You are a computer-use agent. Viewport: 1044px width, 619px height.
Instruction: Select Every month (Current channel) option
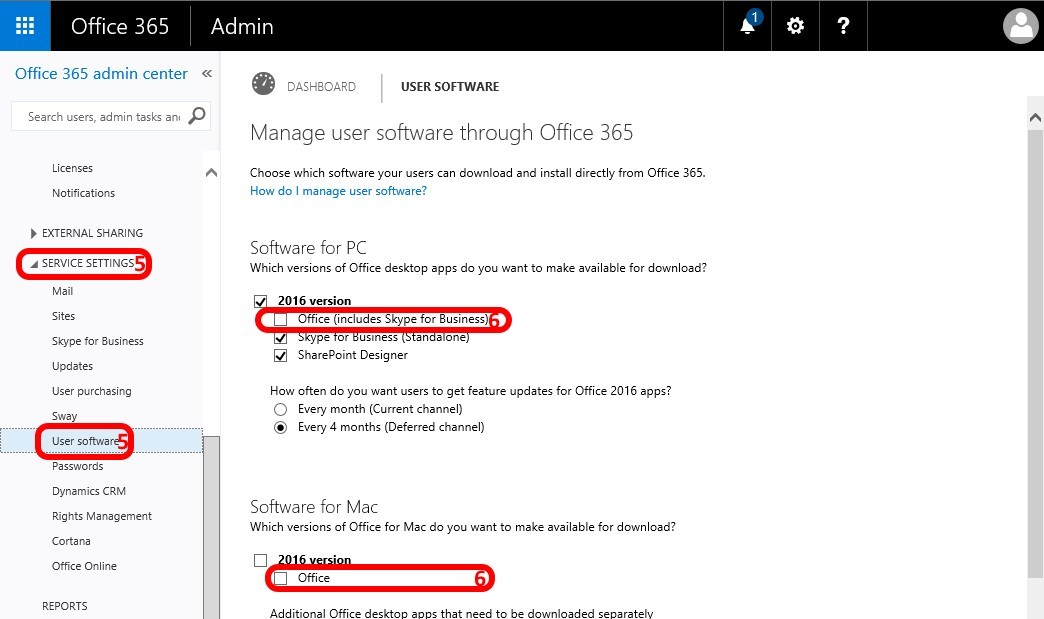tap(280, 409)
